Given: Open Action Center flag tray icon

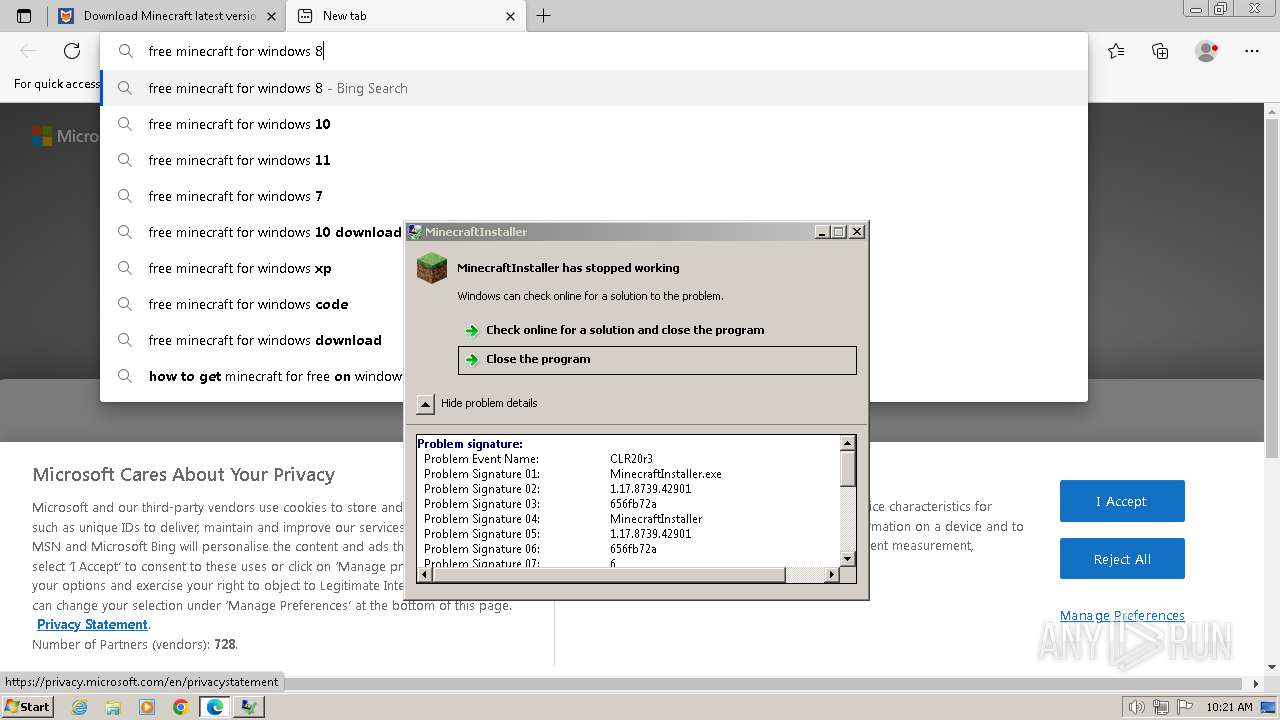Looking at the screenshot, I should coord(1183,707).
